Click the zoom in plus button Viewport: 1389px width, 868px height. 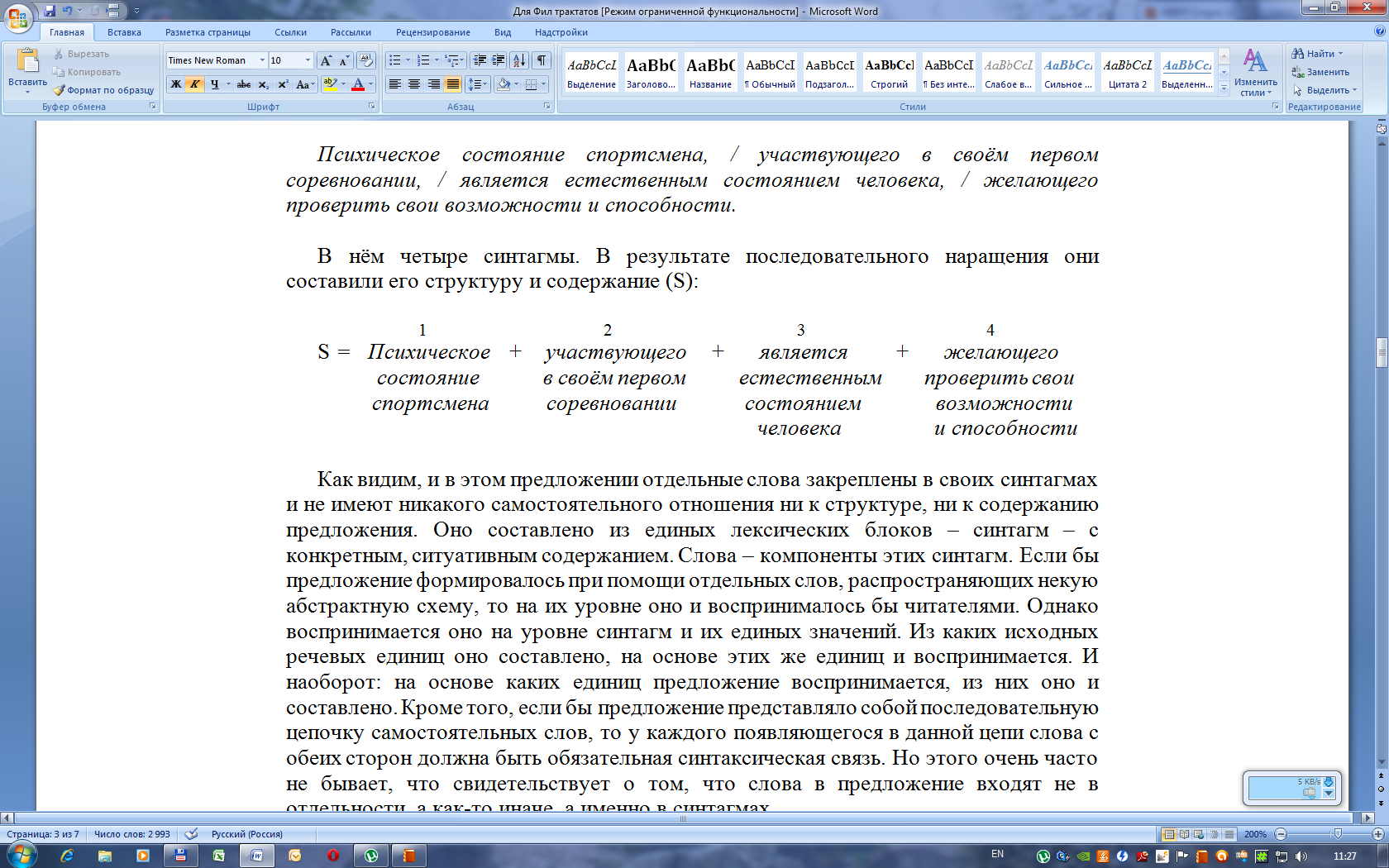1377,834
